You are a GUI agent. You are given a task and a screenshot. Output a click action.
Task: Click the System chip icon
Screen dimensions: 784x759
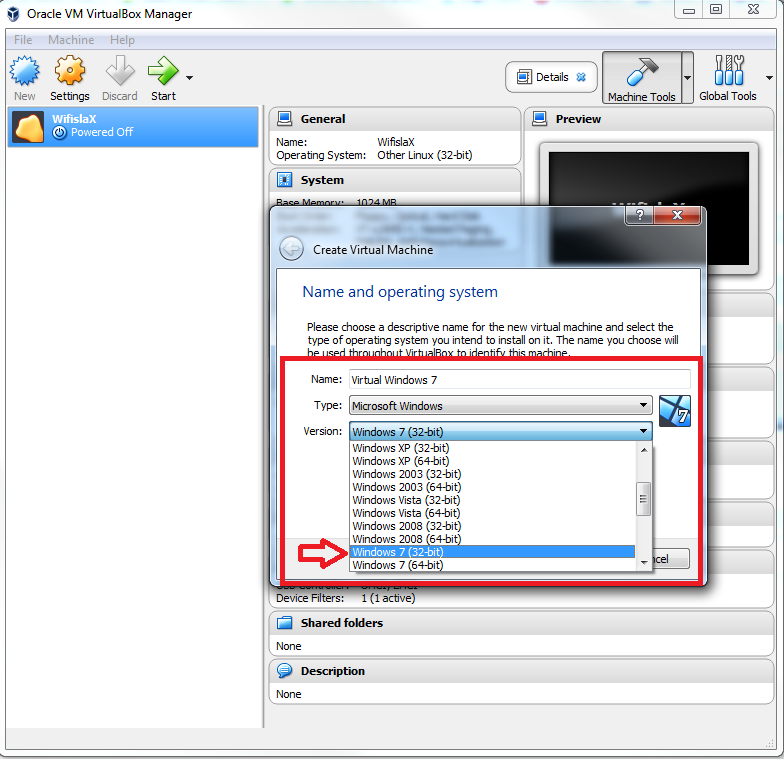[x=284, y=180]
